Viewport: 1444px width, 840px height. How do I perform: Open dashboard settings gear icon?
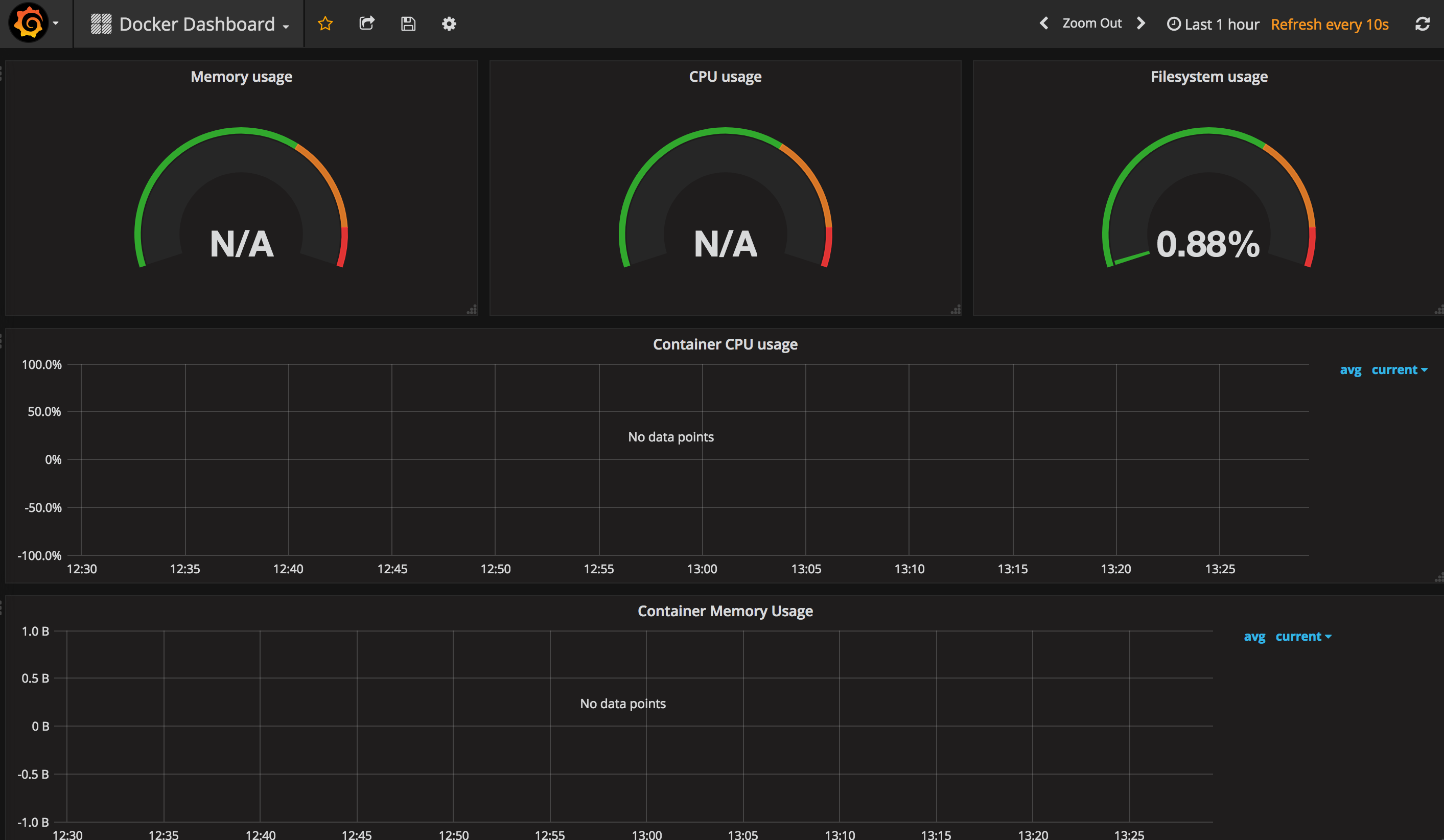(x=449, y=24)
